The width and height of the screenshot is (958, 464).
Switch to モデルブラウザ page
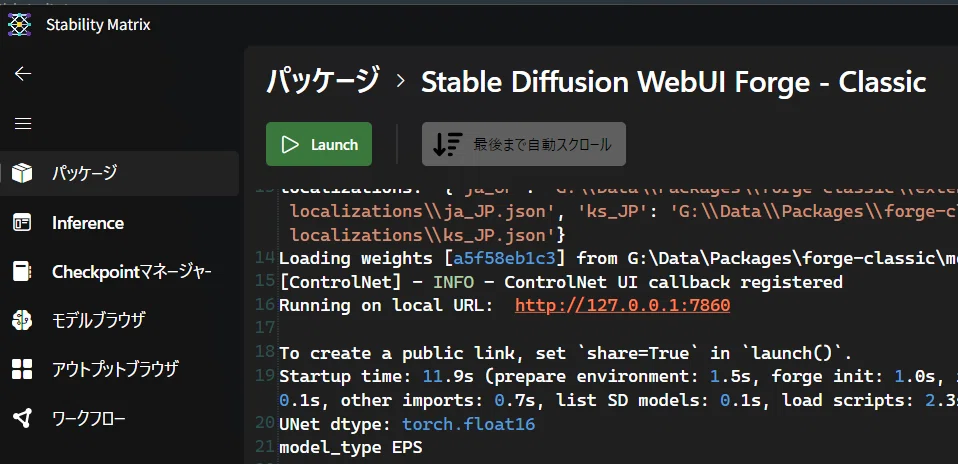click(x=119, y=320)
